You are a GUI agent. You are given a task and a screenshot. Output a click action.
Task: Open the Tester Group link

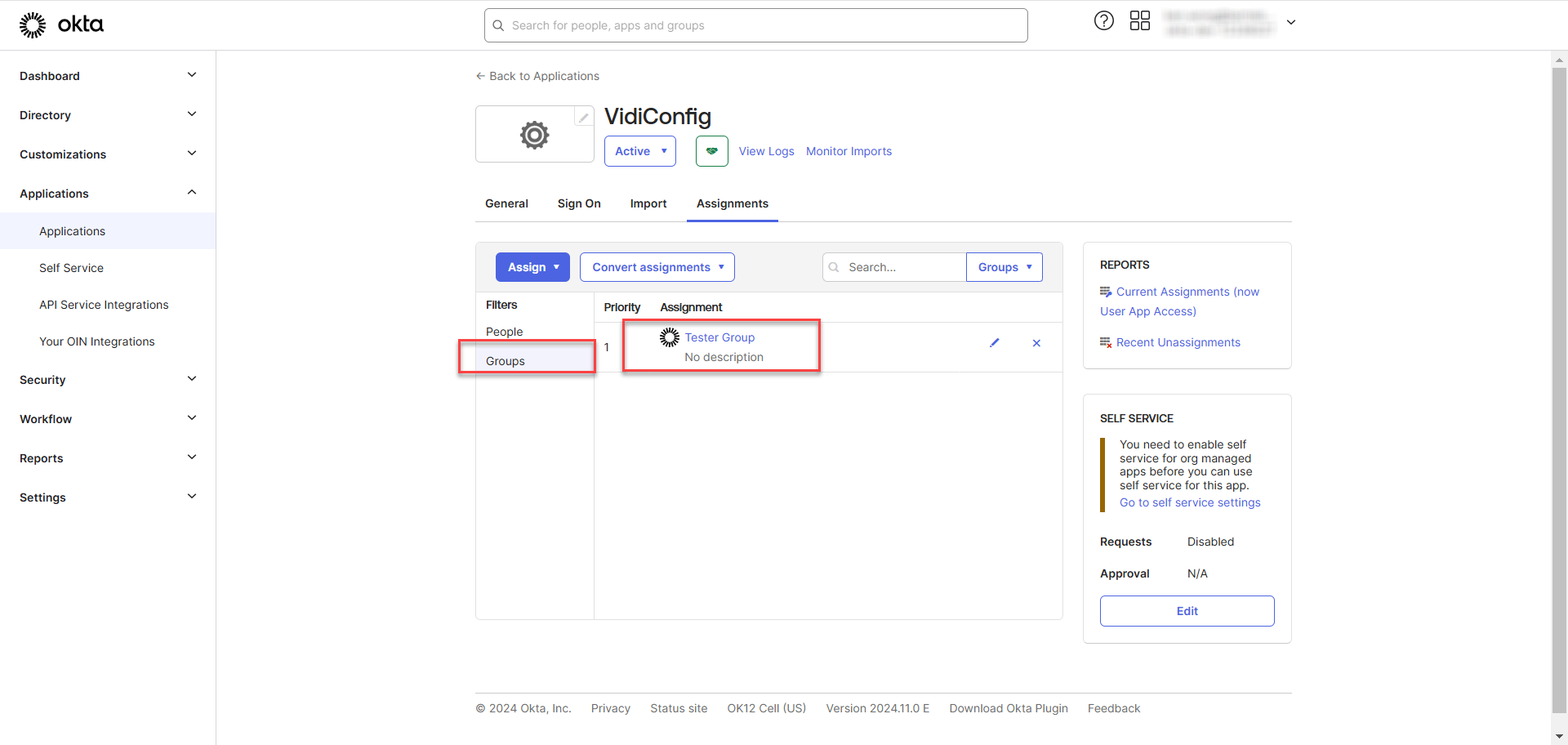(x=719, y=337)
